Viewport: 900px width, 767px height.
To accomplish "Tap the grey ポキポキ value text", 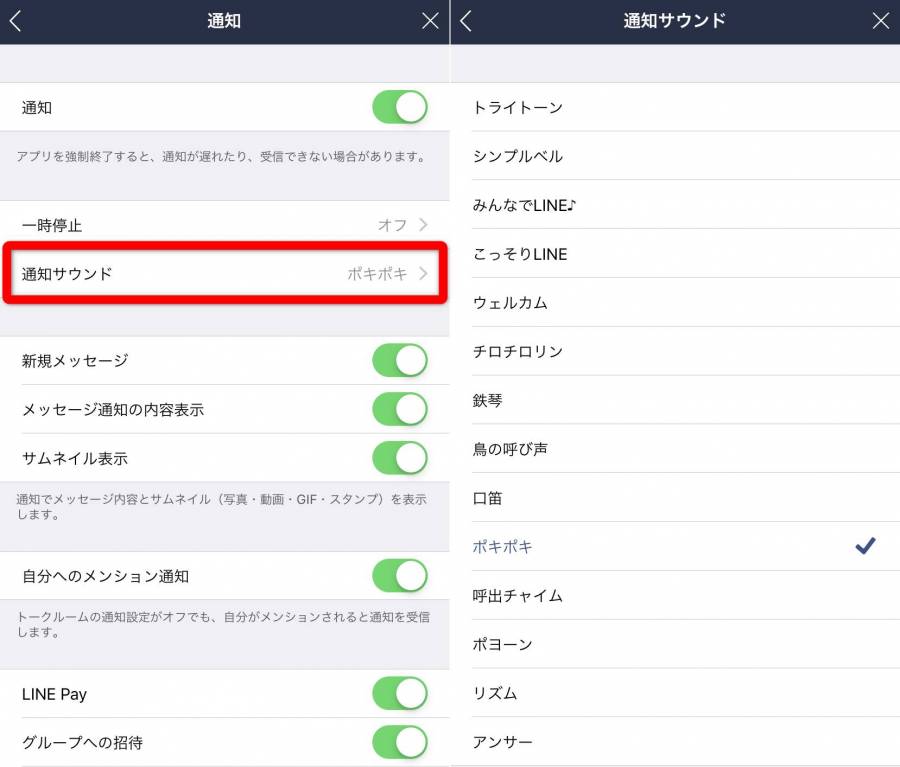I will 377,274.
